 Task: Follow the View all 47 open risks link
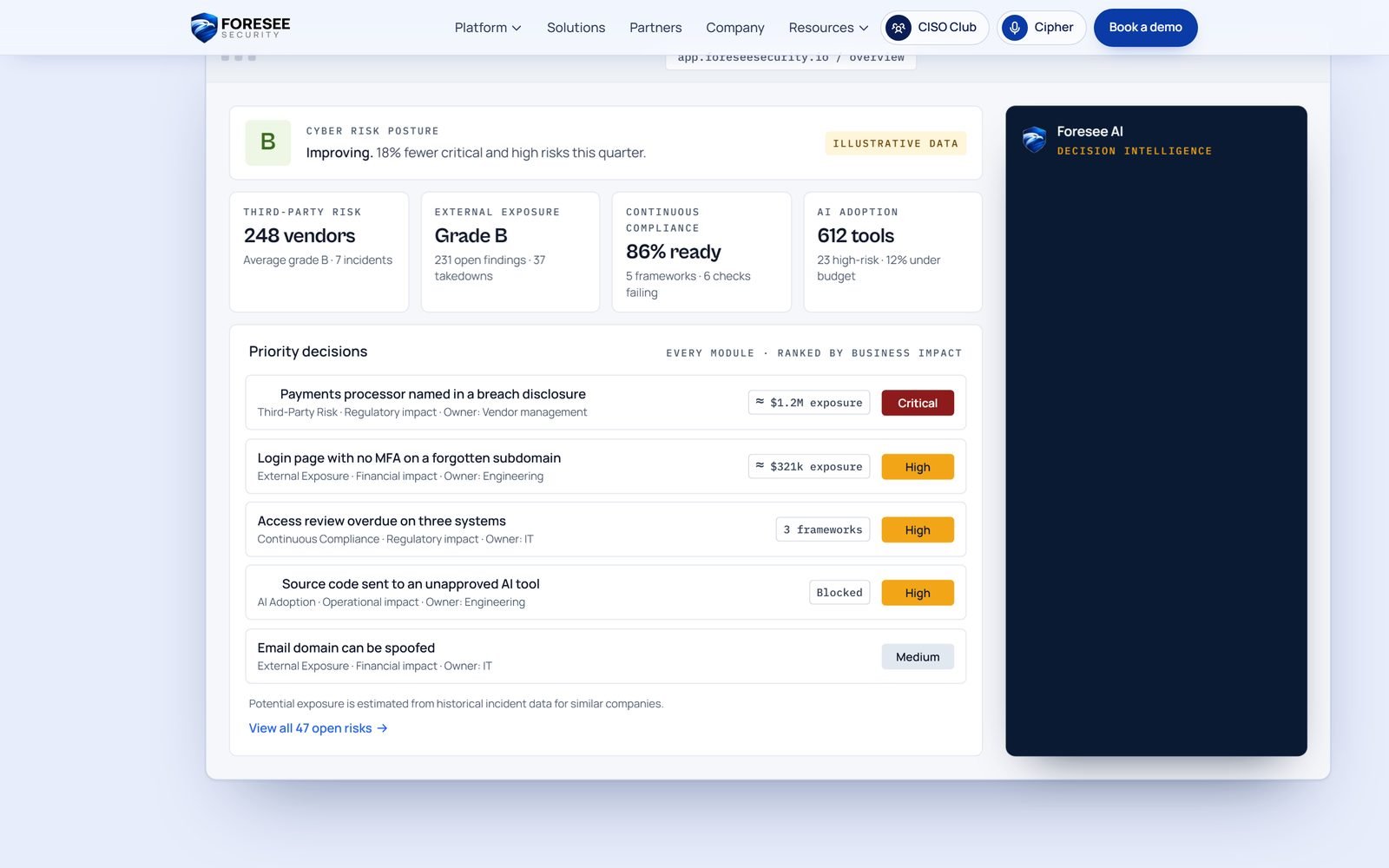pos(319,728)
